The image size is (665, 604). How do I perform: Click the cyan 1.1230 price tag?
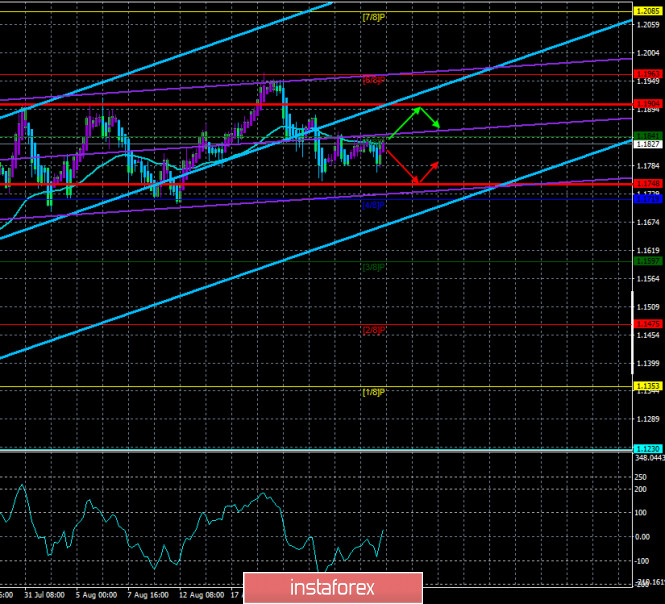[x=648, y=449]
